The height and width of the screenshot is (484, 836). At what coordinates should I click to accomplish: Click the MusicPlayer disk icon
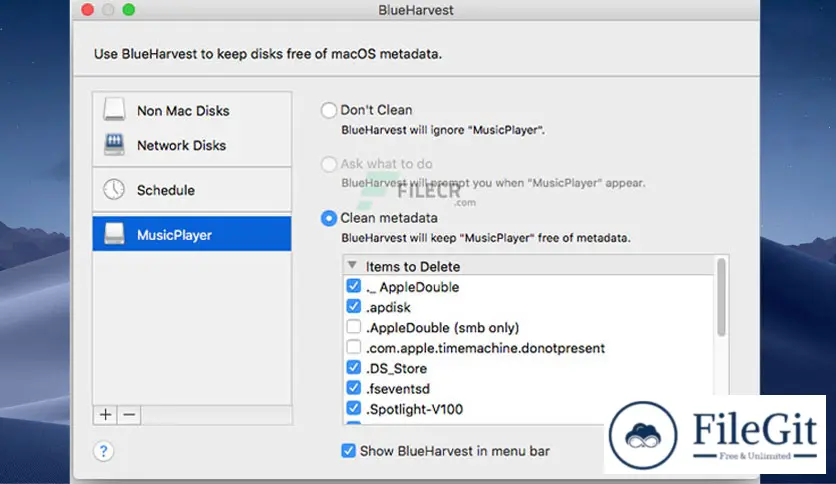coord(114,234)
